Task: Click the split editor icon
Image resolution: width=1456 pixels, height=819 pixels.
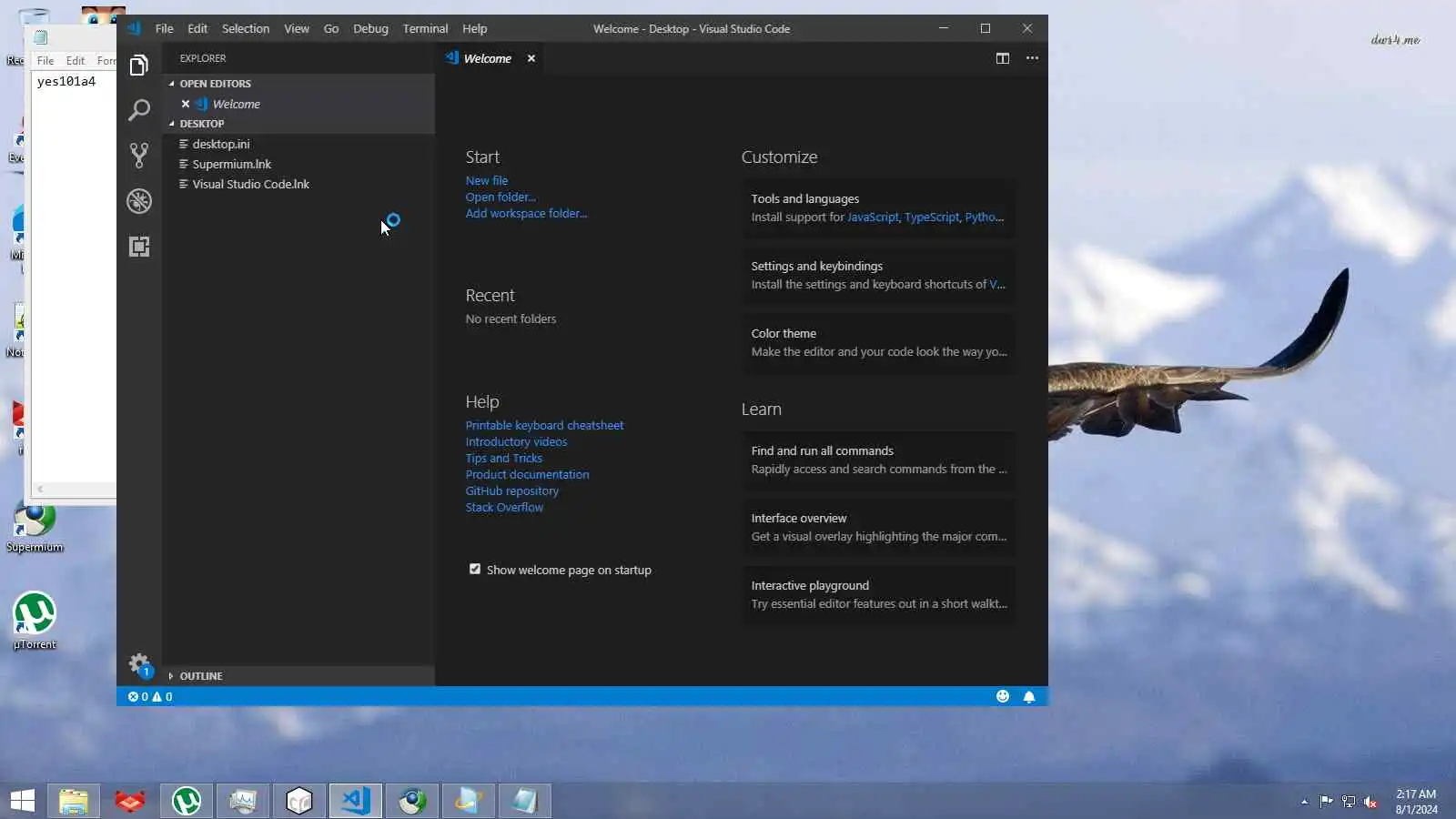Action: click(1003, 58)
